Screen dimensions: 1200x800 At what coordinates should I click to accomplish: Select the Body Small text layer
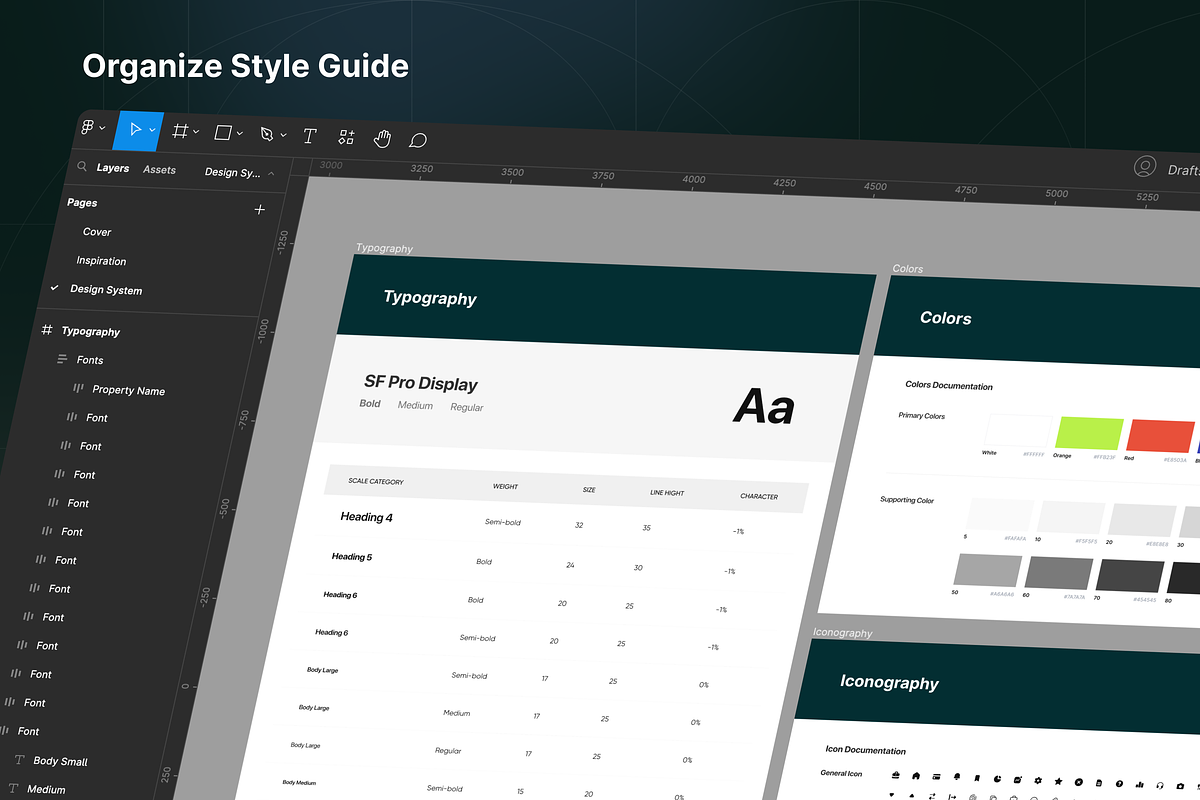pyautogui.click(x=60, y=761)
